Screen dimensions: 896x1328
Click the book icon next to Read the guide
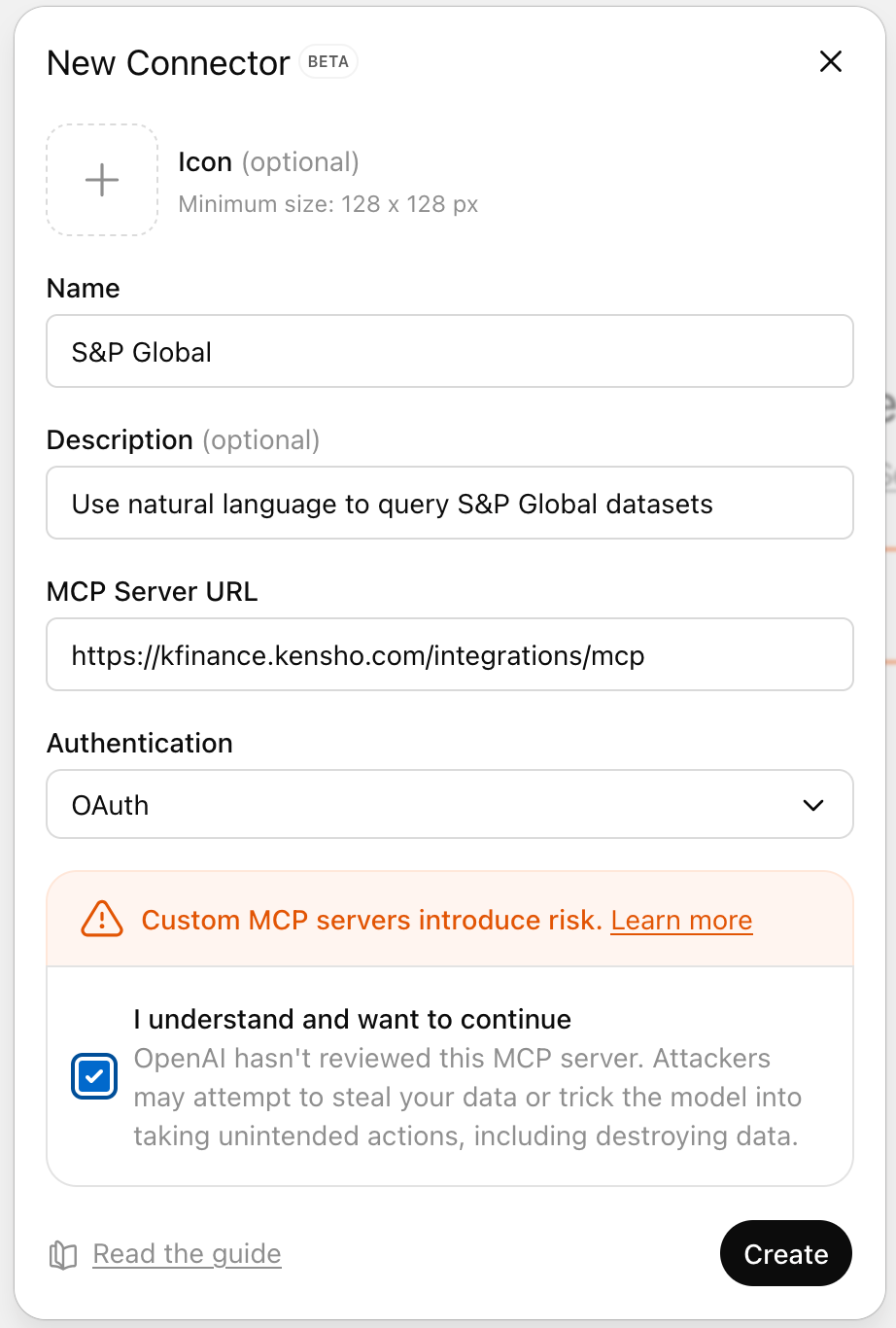click(62, 1254)
